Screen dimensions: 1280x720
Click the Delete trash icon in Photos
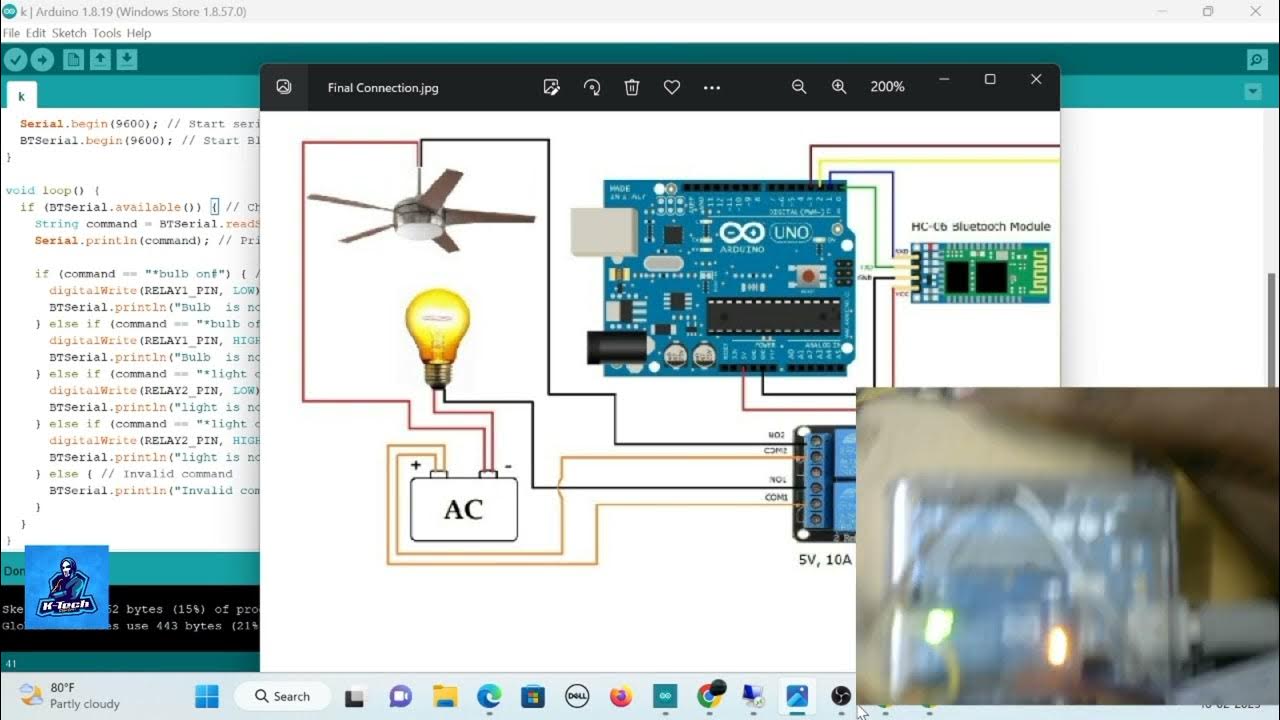pyautogui.click(x=632, y=87)
